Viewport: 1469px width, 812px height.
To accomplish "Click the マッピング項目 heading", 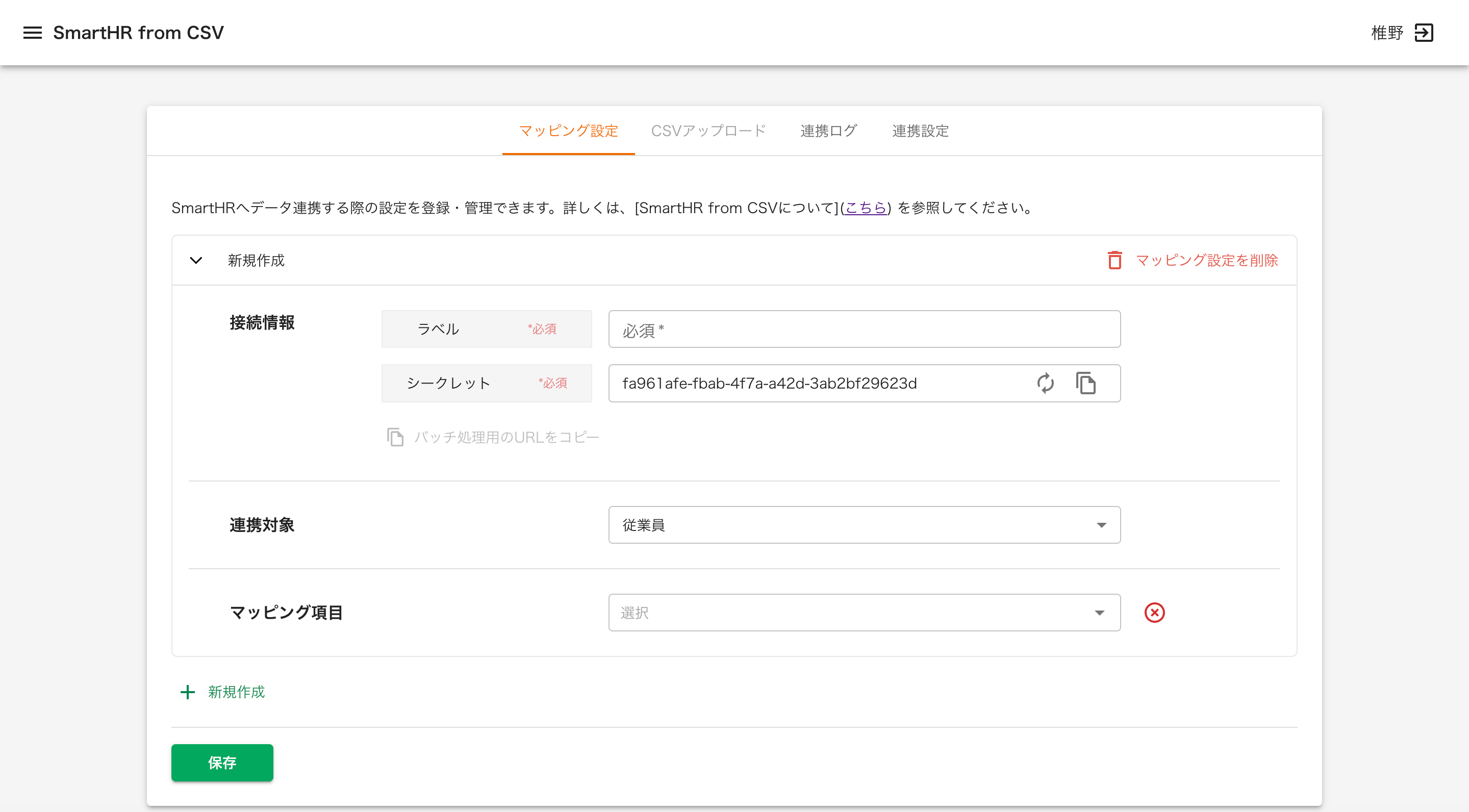I will coord(286,613).
